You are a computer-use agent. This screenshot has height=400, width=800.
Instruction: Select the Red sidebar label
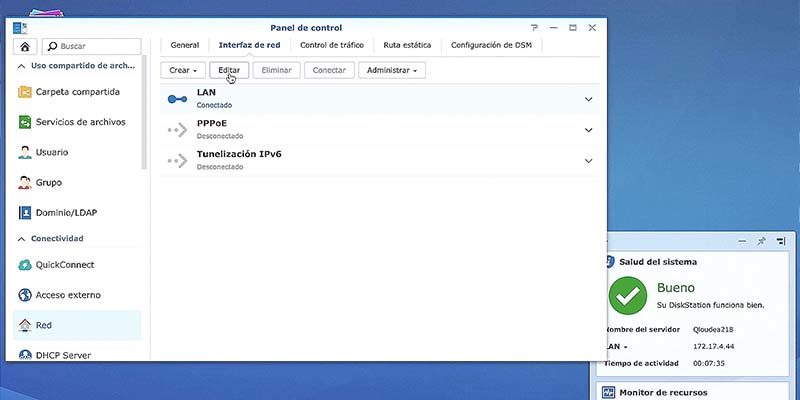pos(43,325)
